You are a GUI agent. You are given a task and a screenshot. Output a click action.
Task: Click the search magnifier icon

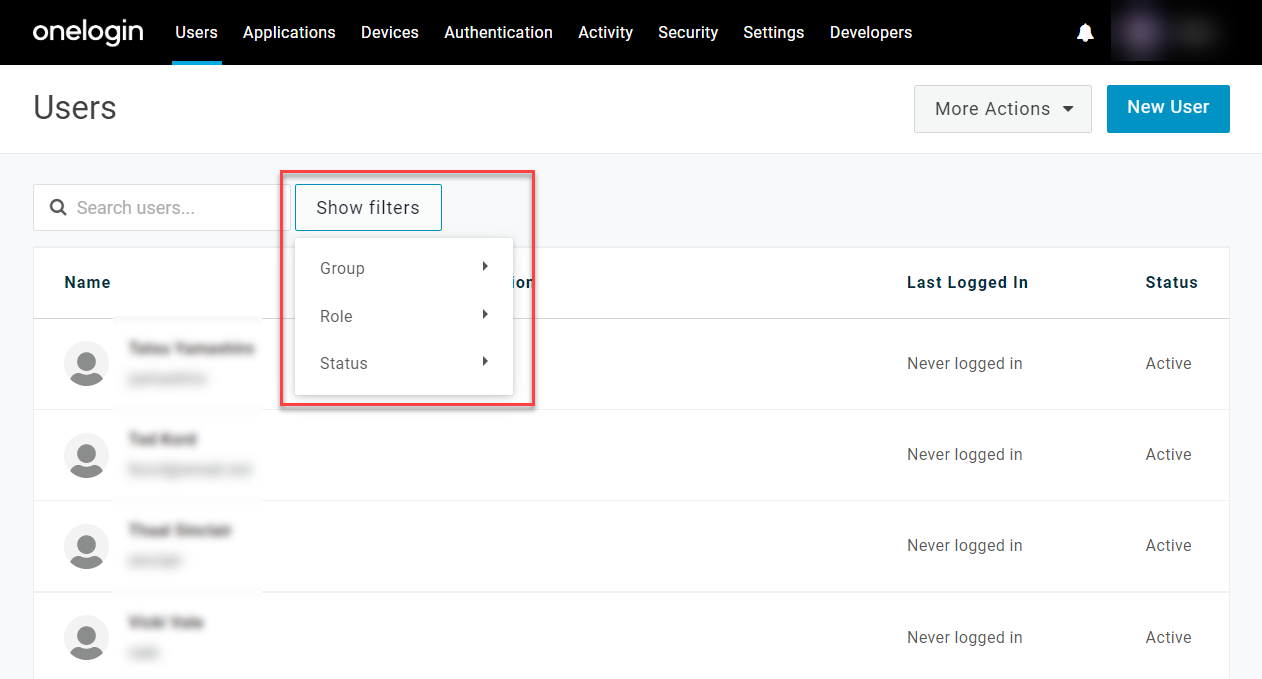(58, 207)
